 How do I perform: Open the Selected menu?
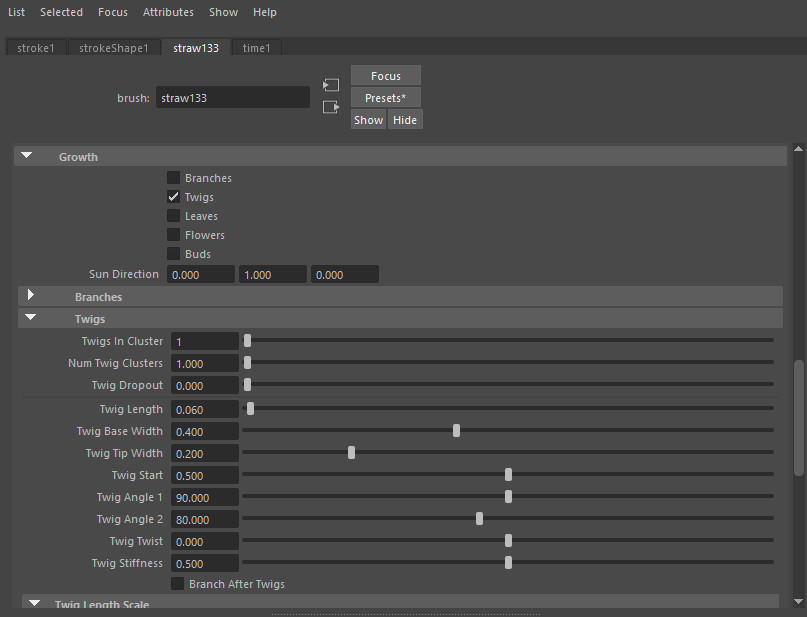point(61,12)
